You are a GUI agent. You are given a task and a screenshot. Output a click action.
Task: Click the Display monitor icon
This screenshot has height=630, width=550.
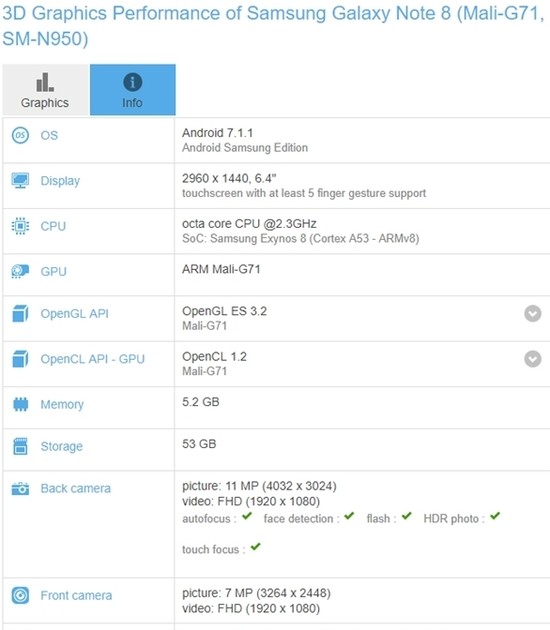(x=20, y=181)
